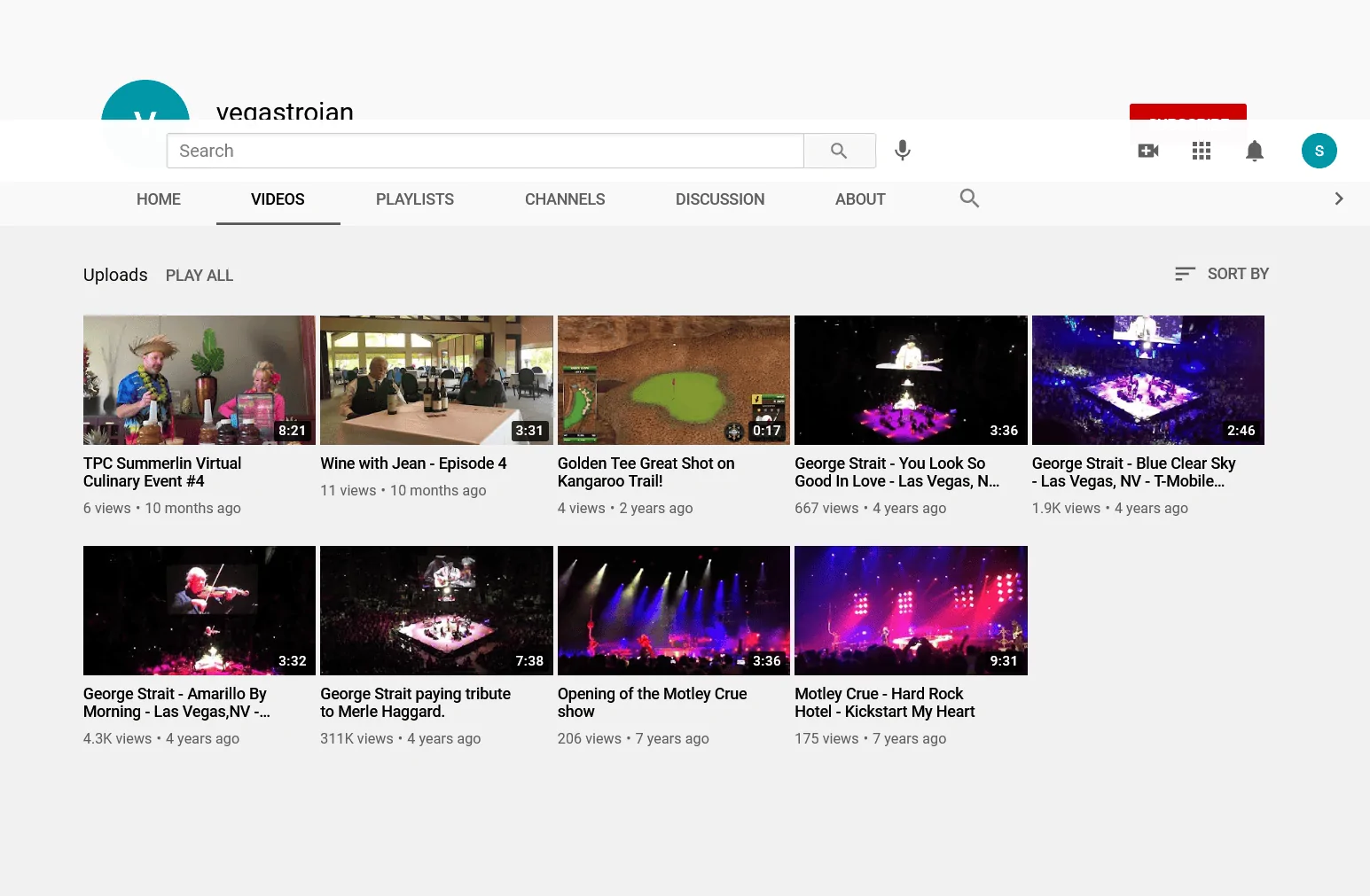This screenshot has width=1370, height=896.
Task: Open the Channels tab
Action: tap(565, 199)
